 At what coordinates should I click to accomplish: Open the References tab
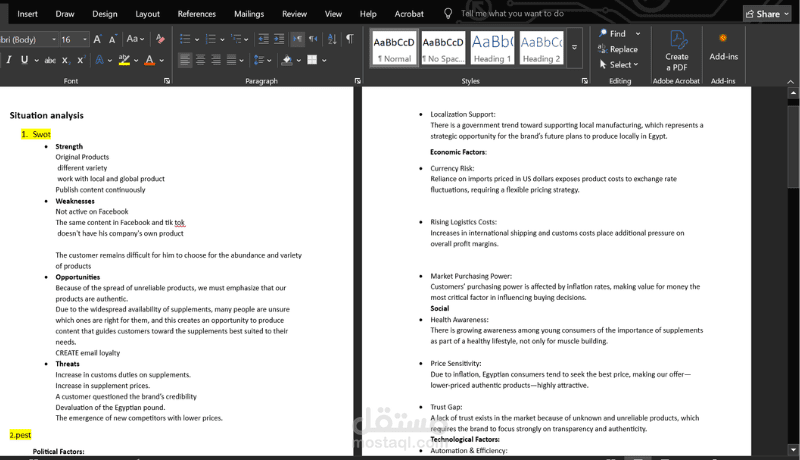(x=196, y=14)
